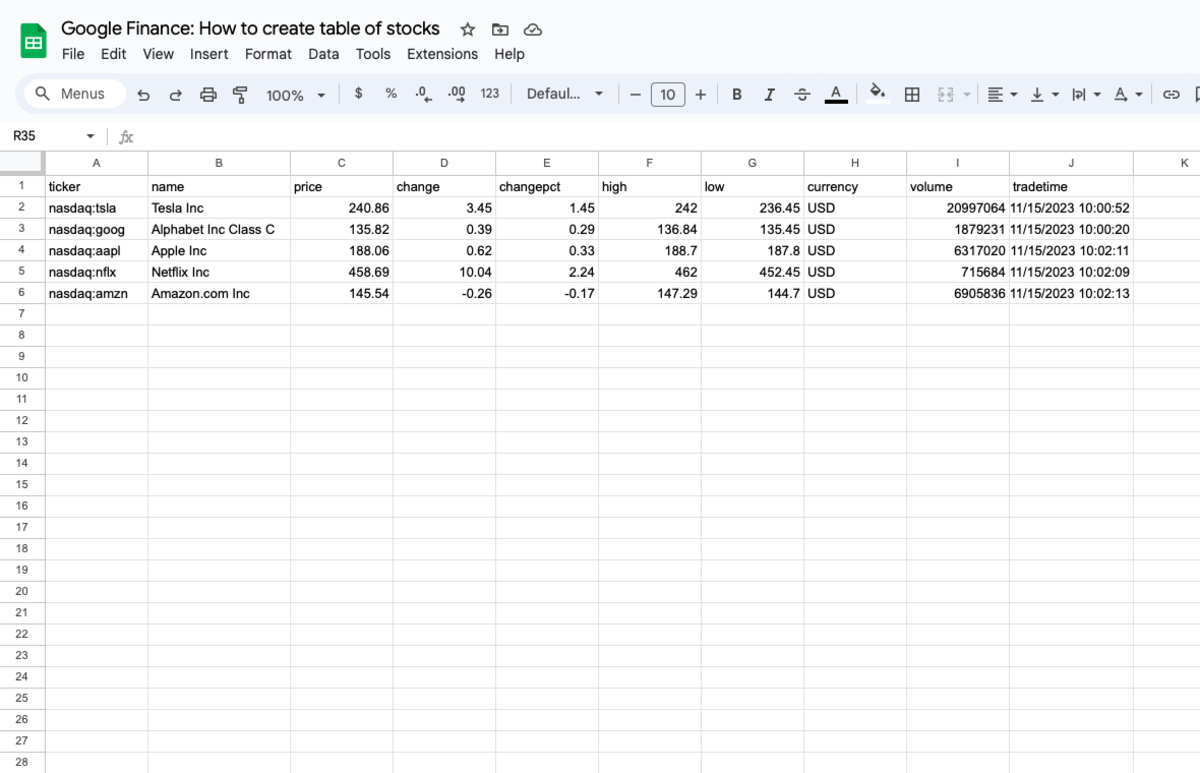1200x773 pixels.
Task: Open the fill color picker
Action: click(x=877, y=93)
